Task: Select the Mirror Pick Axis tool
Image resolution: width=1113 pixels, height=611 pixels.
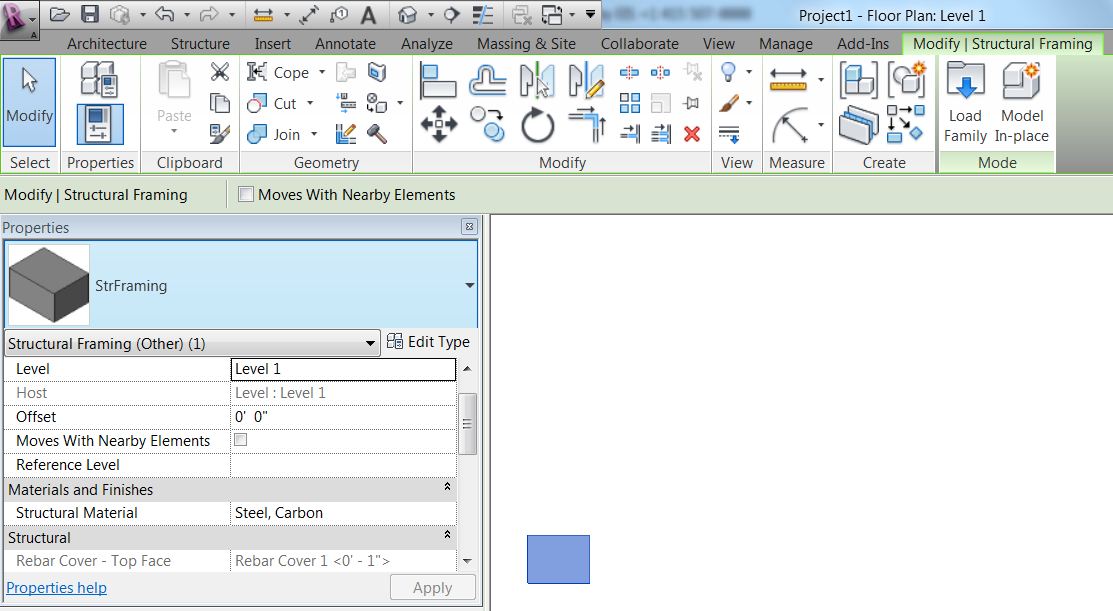Action: (x=540, y=78)
